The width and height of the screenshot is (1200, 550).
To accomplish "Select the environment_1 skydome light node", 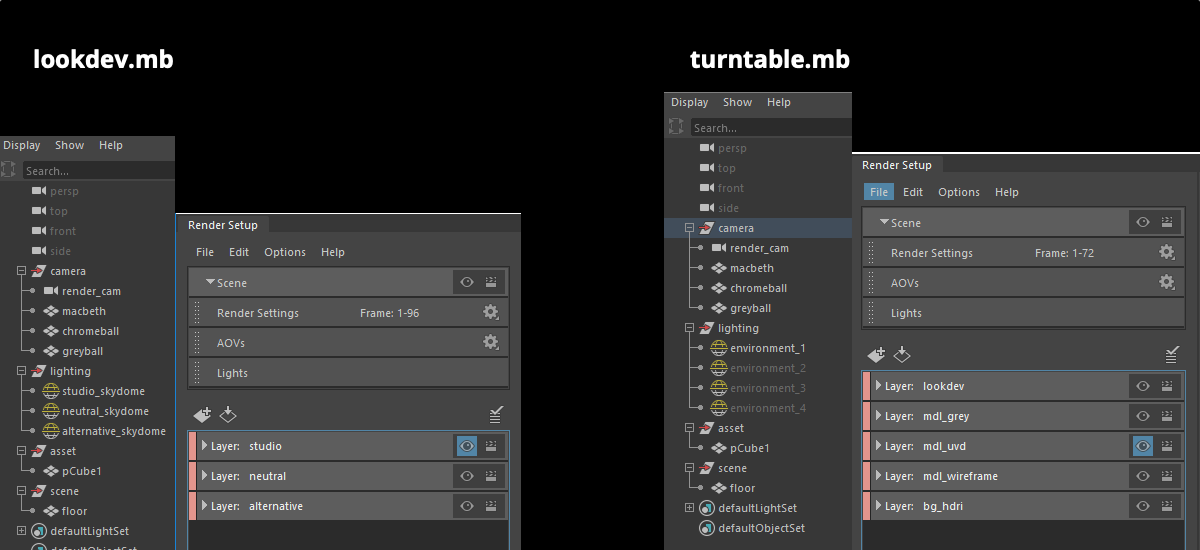I will point(767,348).
